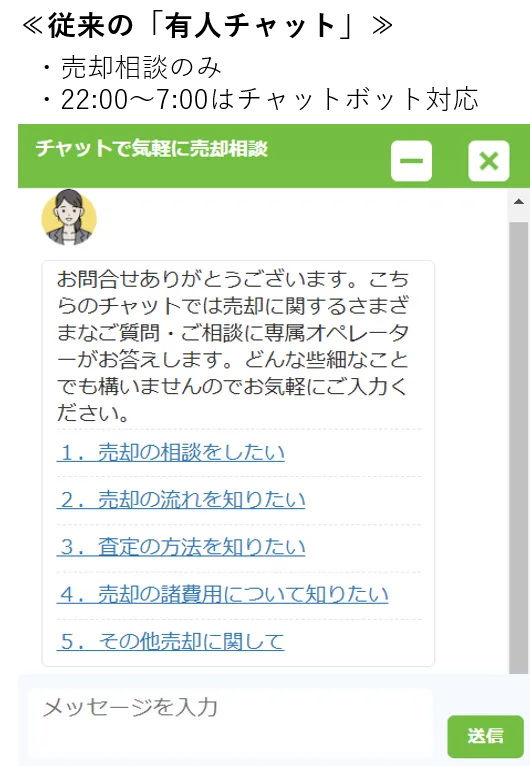
Task: Close the chat with the green X icon
Action: 488,161
